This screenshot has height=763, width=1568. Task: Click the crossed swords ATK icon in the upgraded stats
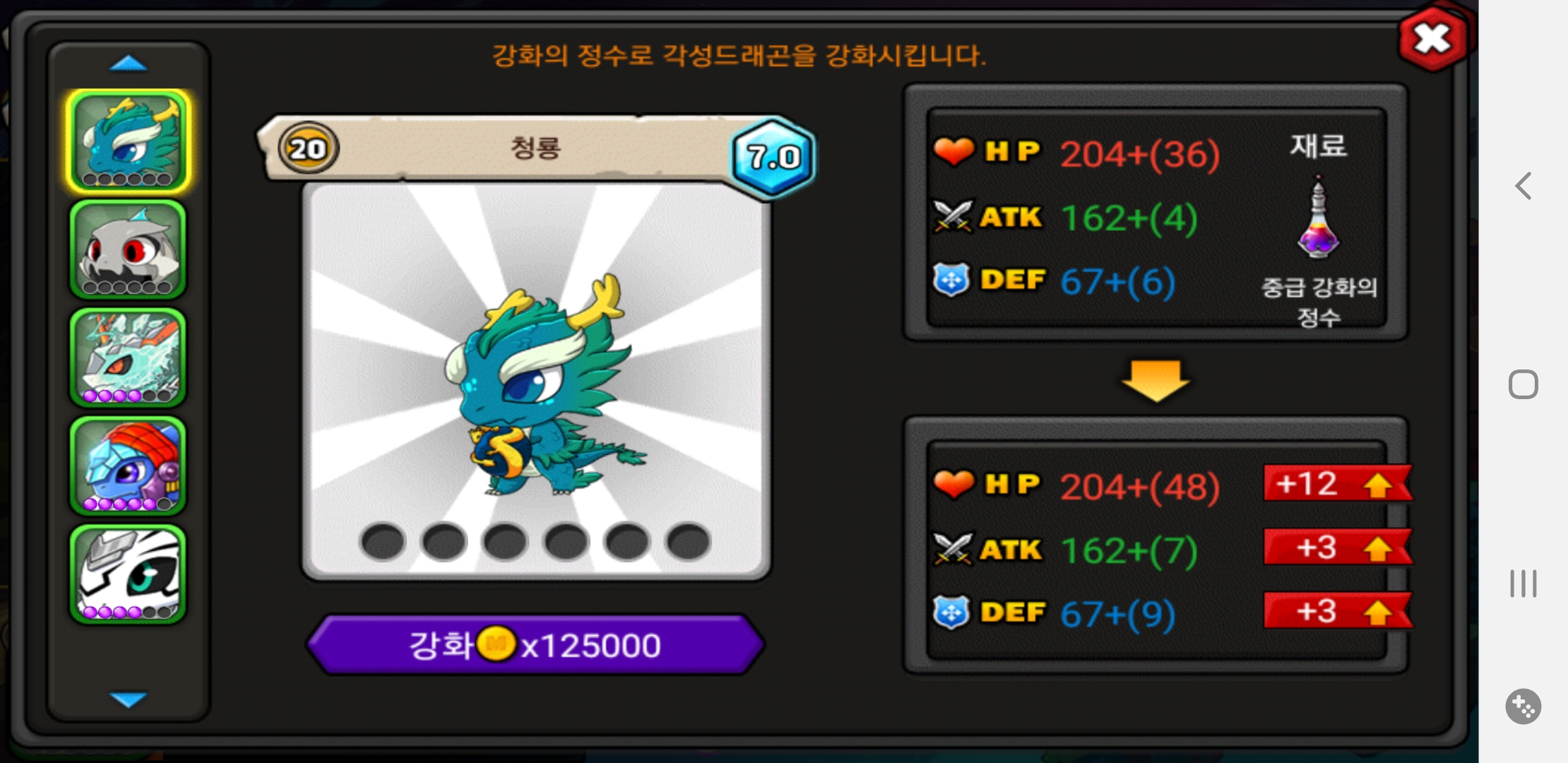point(953,549)
